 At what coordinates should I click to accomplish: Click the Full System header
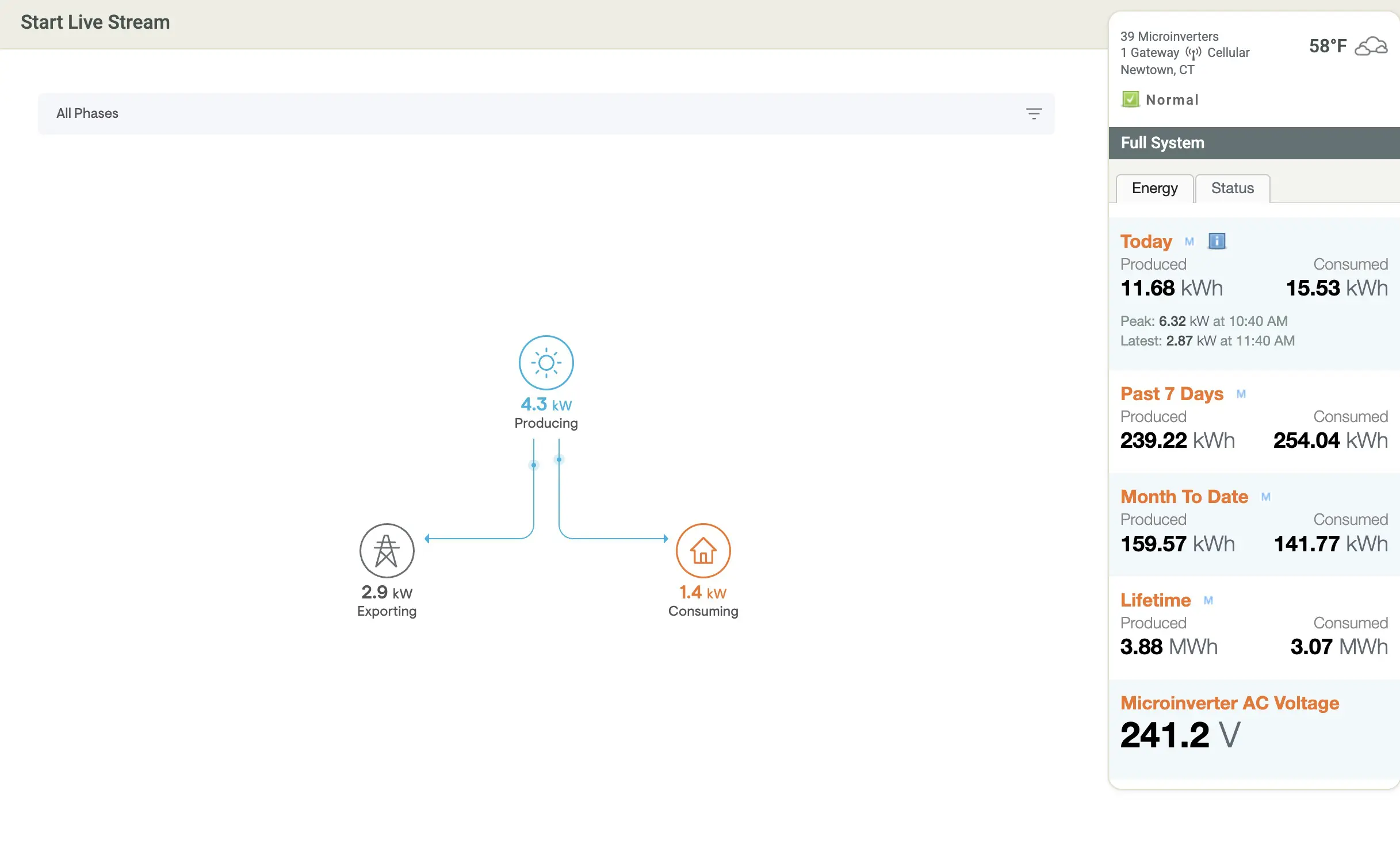[1254, 143]
